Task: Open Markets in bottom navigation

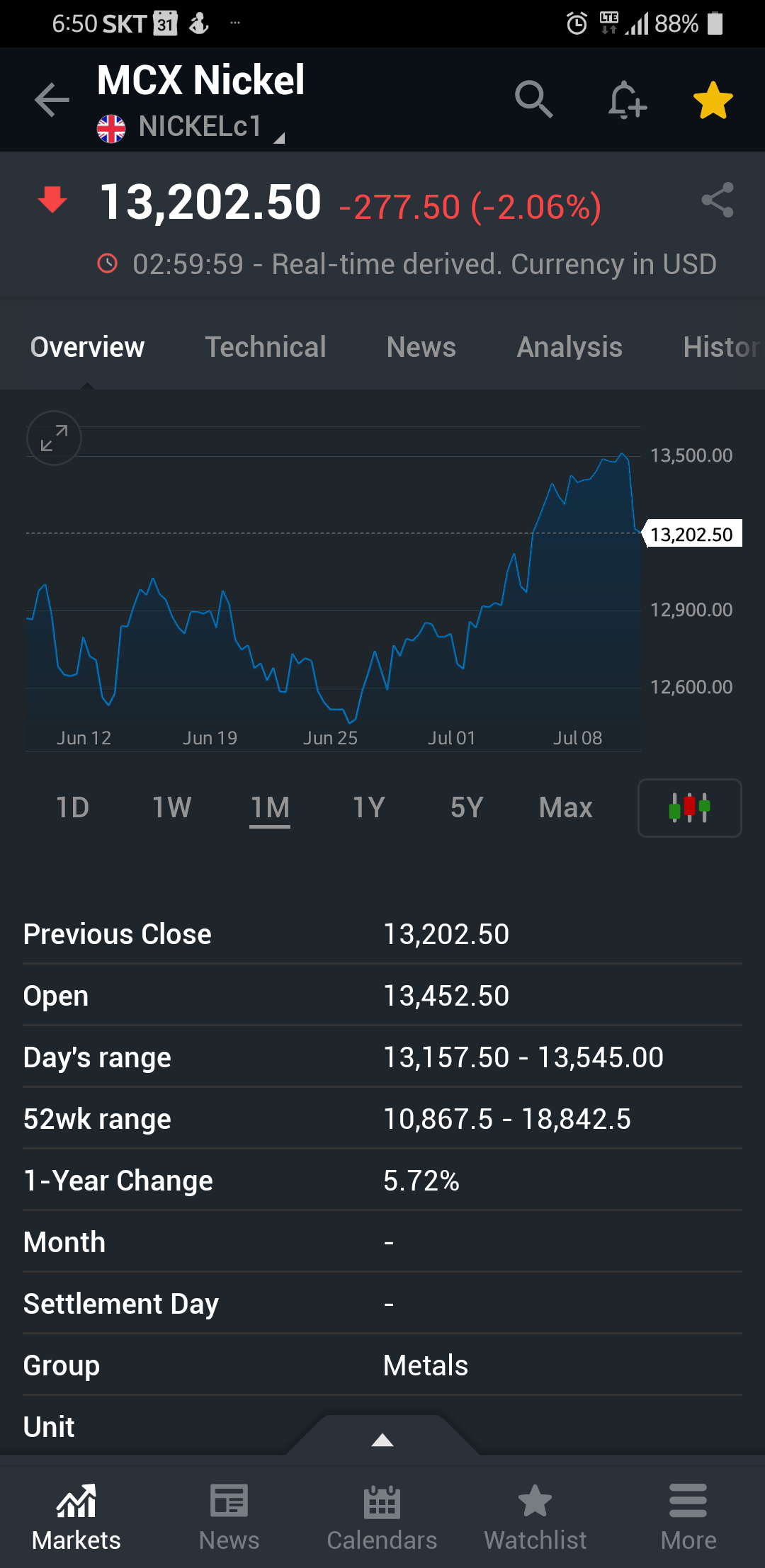Action: coord(76,1517)
